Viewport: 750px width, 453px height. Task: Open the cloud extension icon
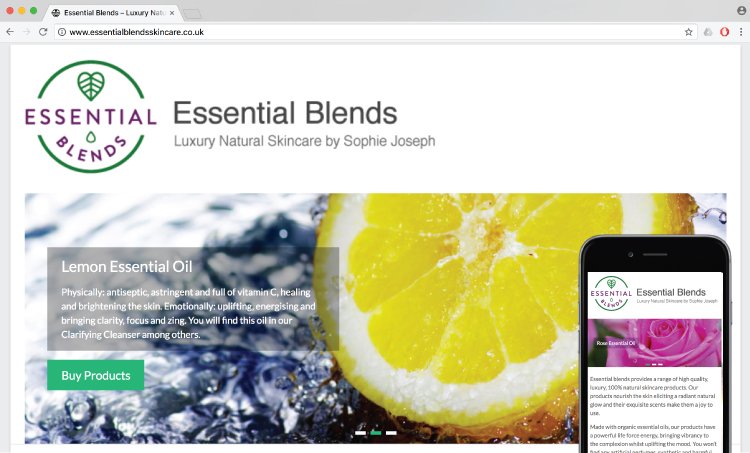708,32
